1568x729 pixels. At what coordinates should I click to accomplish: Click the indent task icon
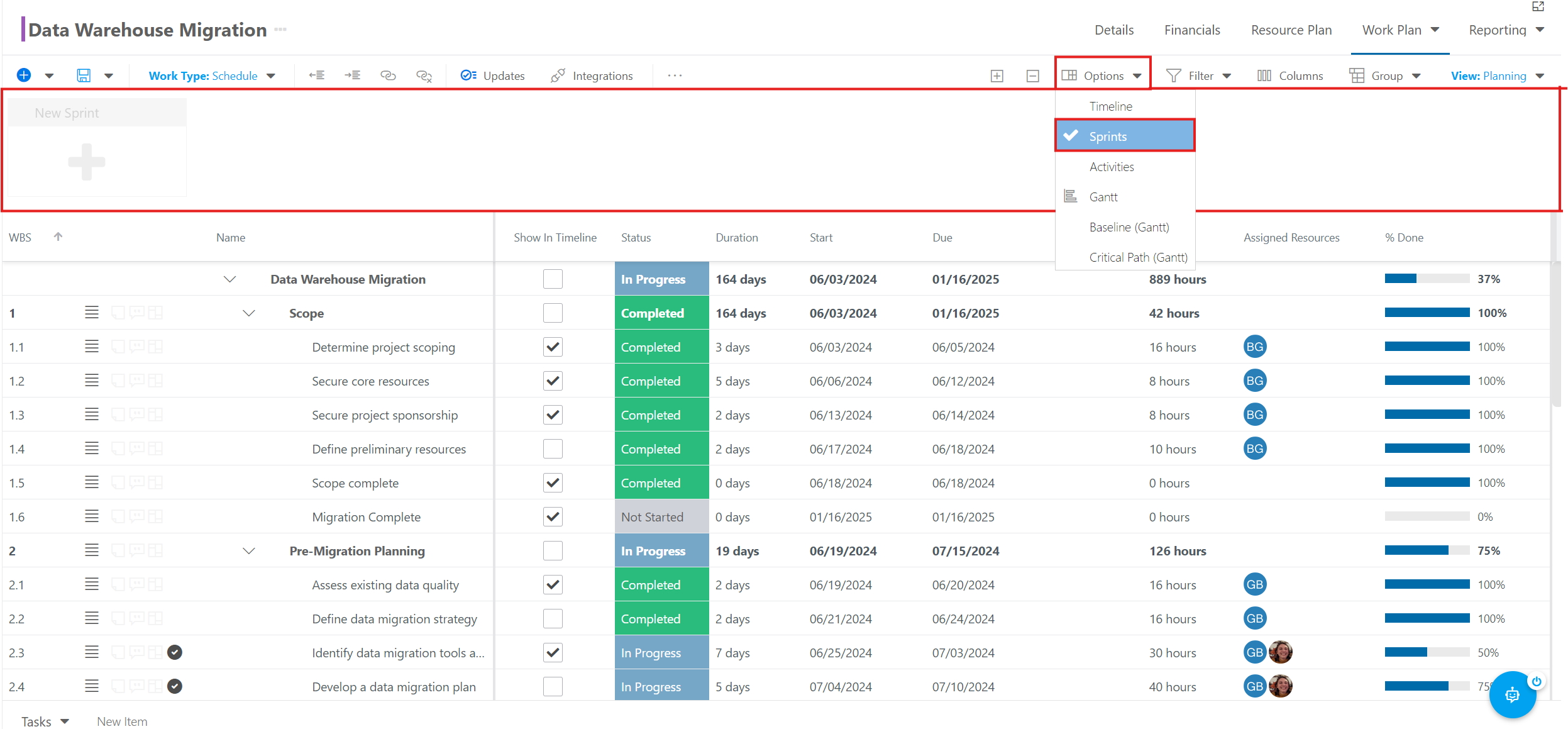tap(352, 75)
